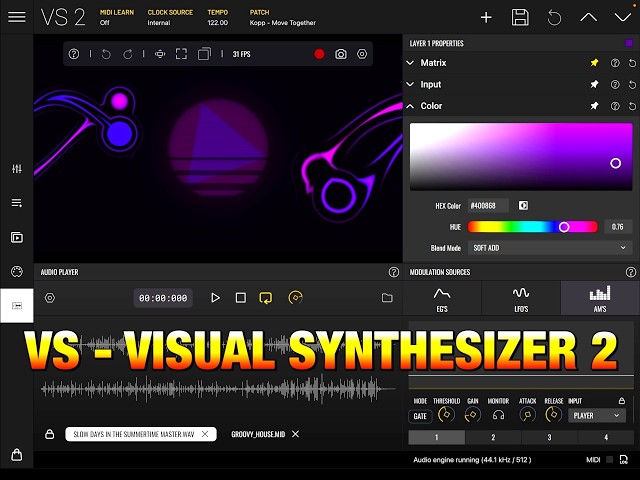The height and width of the screenshot is (480, 640).
Task: Enter fullscreen preview mode
Action: click(x=181, y=54)
